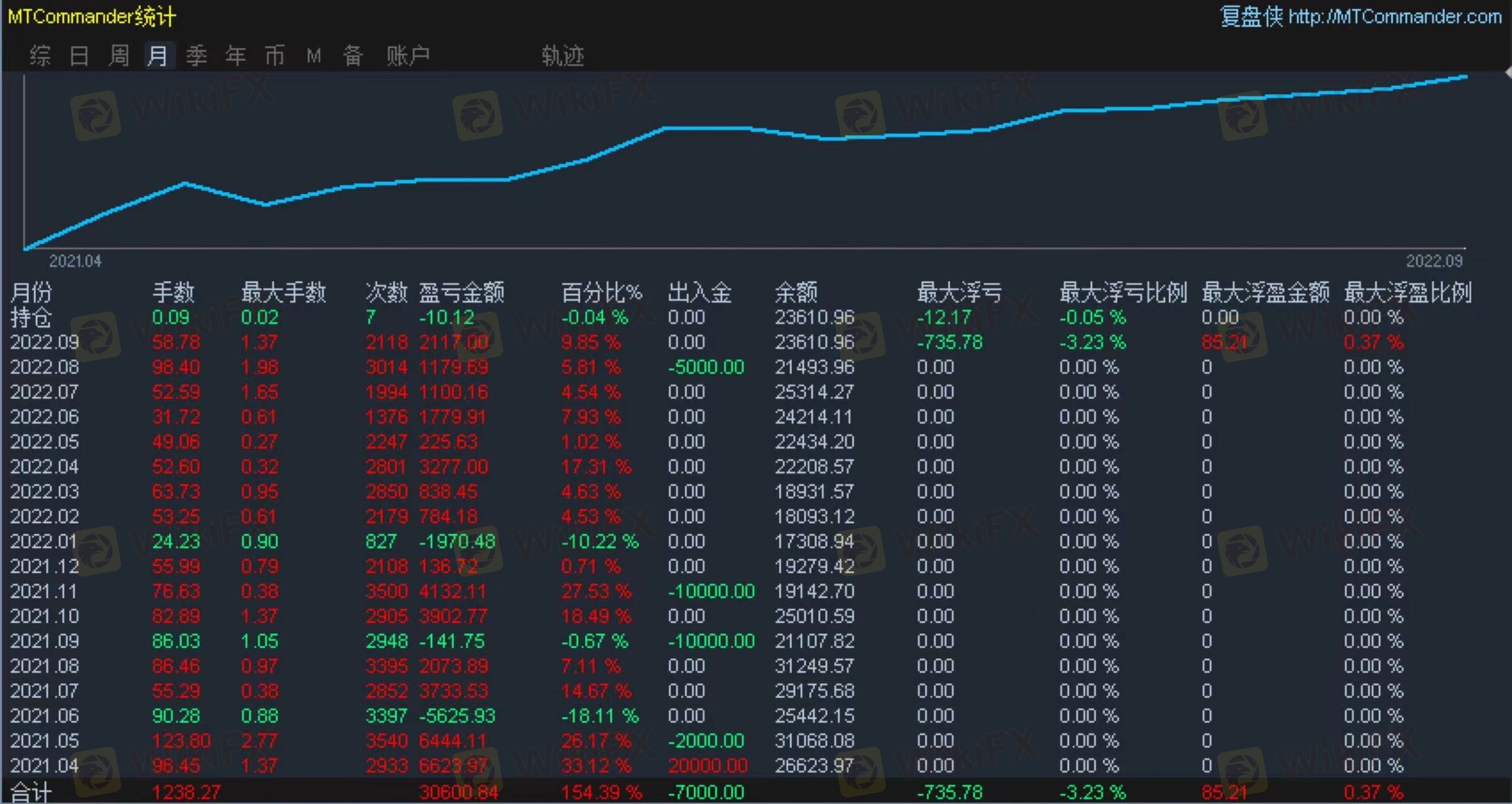Switch to the 季 quarterly tab
This screenshot has width=1512, height=804.
click(x=197, y=56)
